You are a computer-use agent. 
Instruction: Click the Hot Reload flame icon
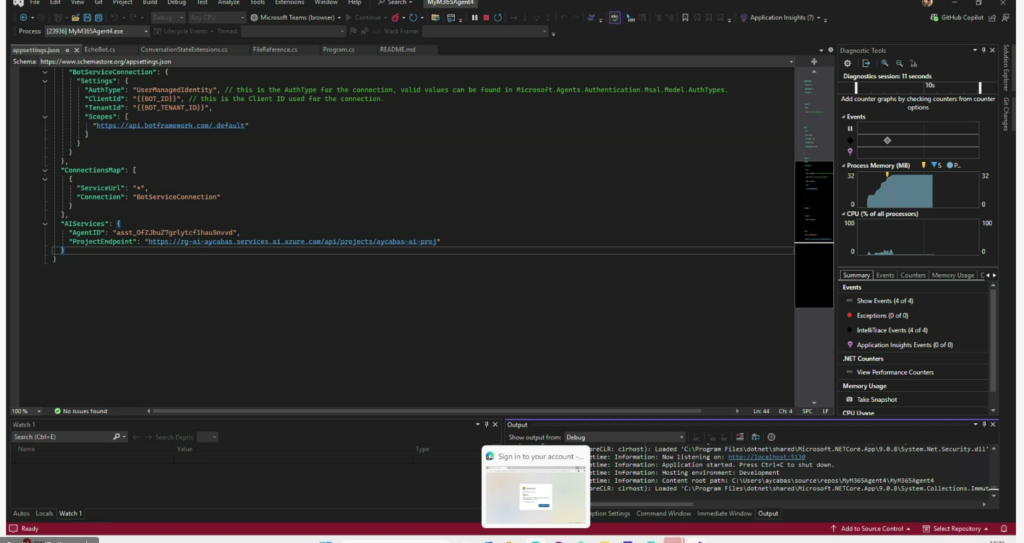[395, 18]
